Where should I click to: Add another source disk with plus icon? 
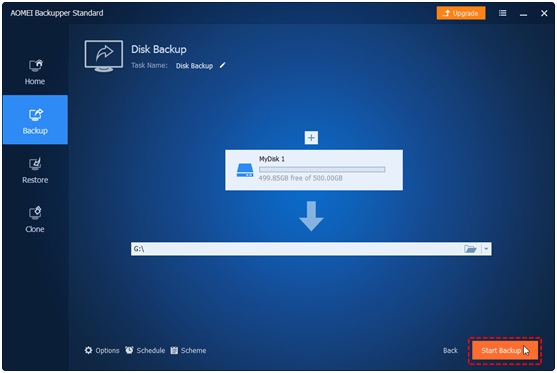[311, 138]
